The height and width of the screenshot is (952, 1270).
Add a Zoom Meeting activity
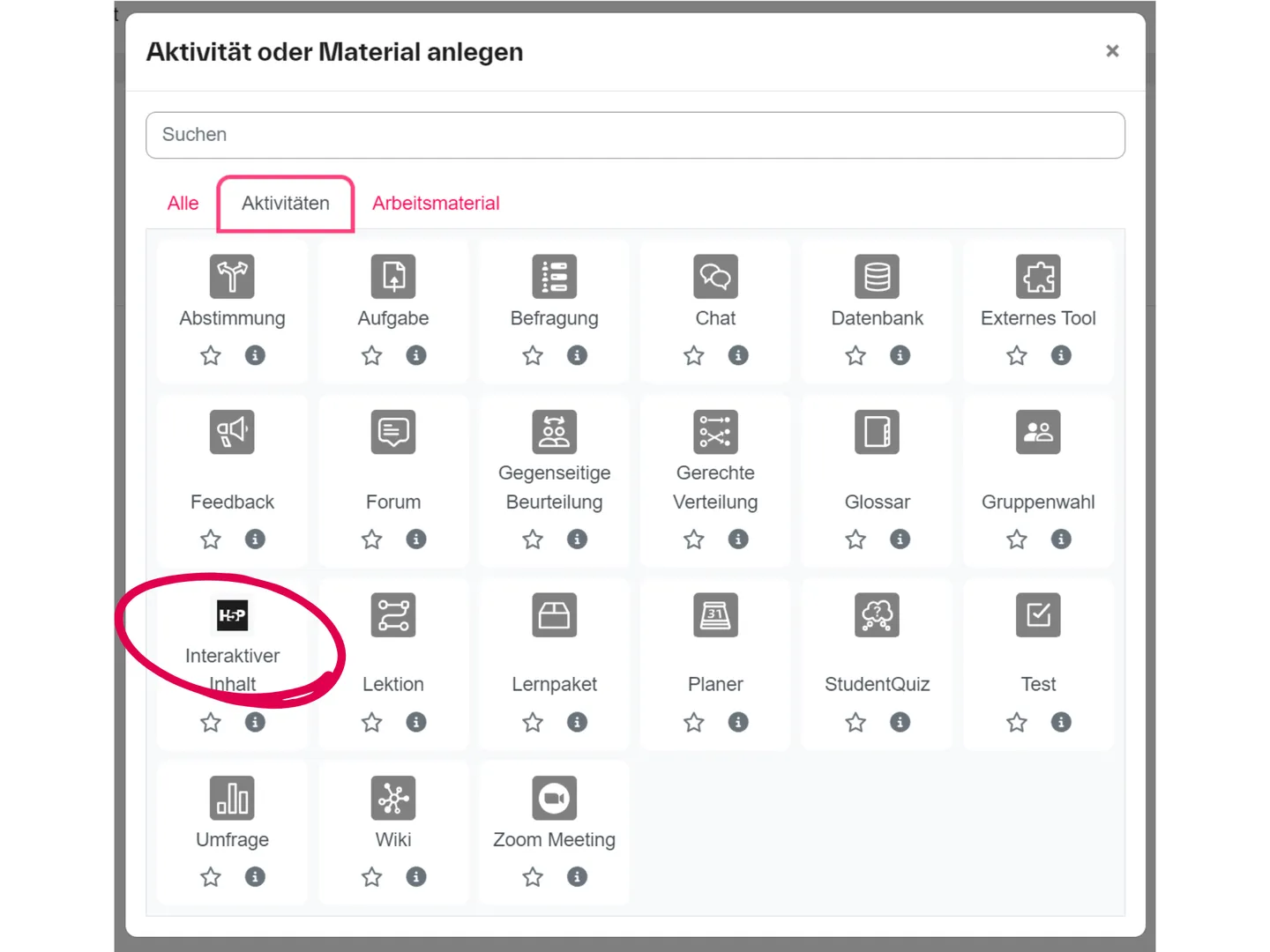555,798
